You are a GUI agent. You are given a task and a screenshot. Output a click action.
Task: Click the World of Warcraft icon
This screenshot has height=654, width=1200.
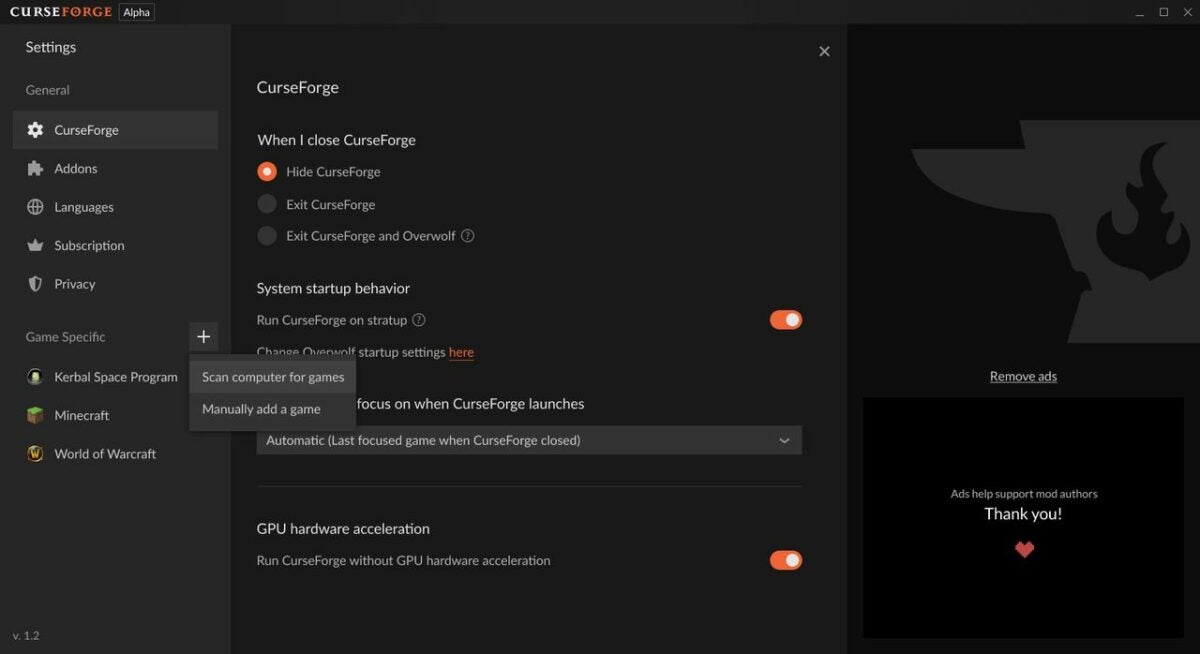[35, 453]
